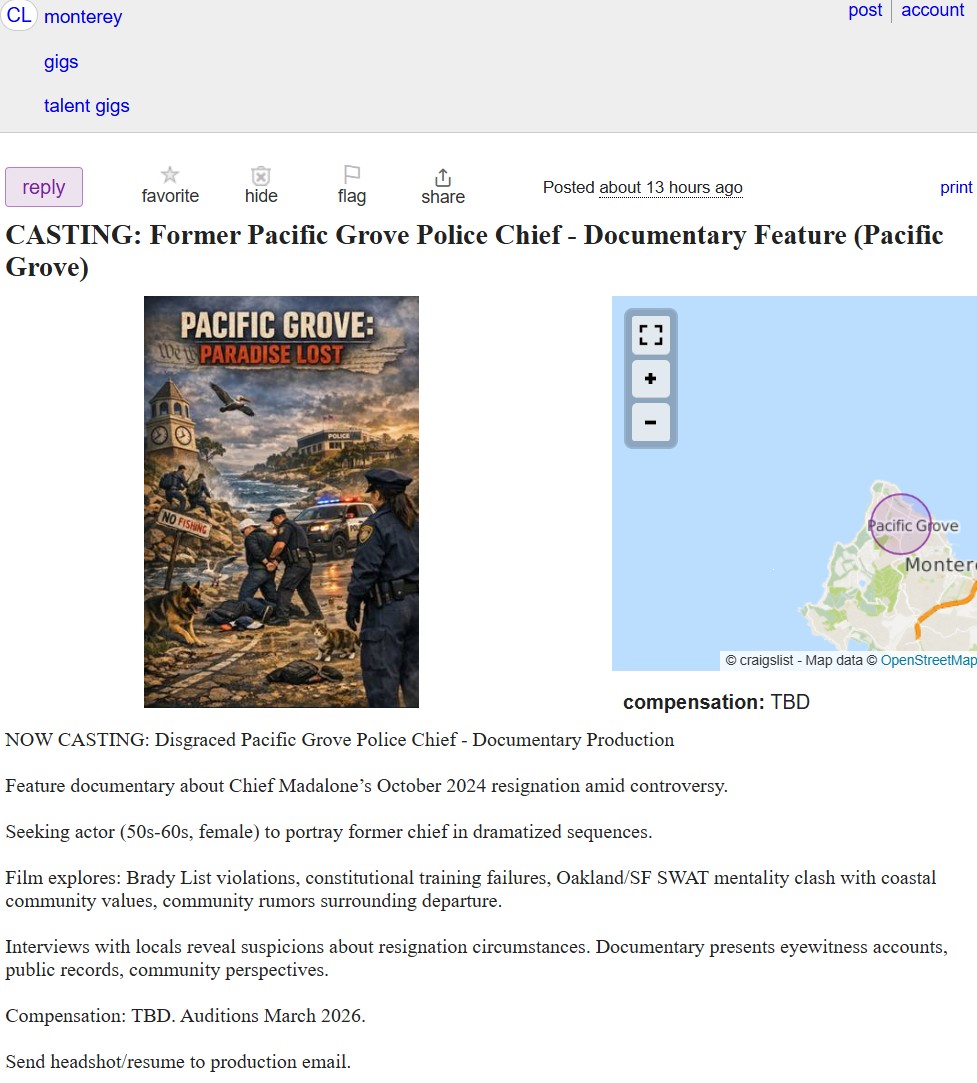Open the gigs category

click(x=61, y=62)
